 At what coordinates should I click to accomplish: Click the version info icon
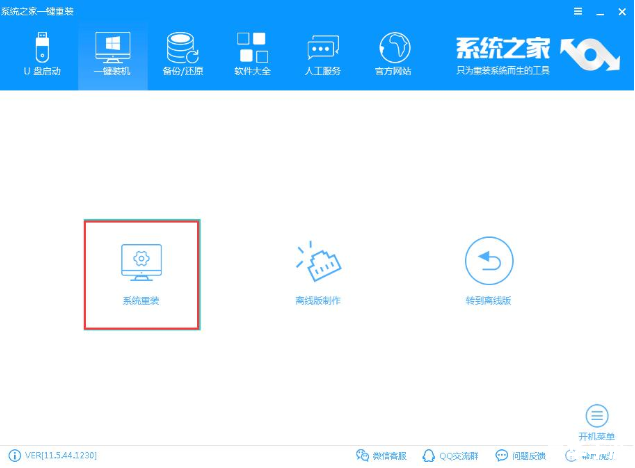(15, 455)
